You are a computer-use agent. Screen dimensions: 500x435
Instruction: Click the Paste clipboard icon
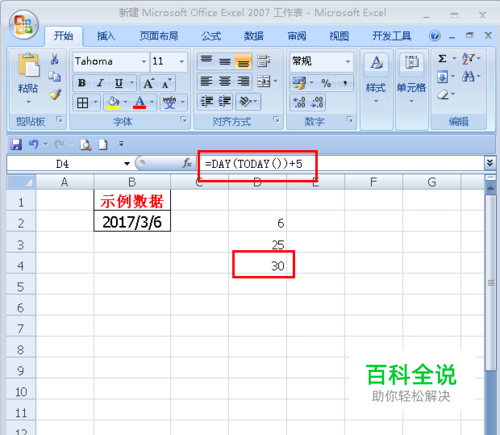pos(29,65)
